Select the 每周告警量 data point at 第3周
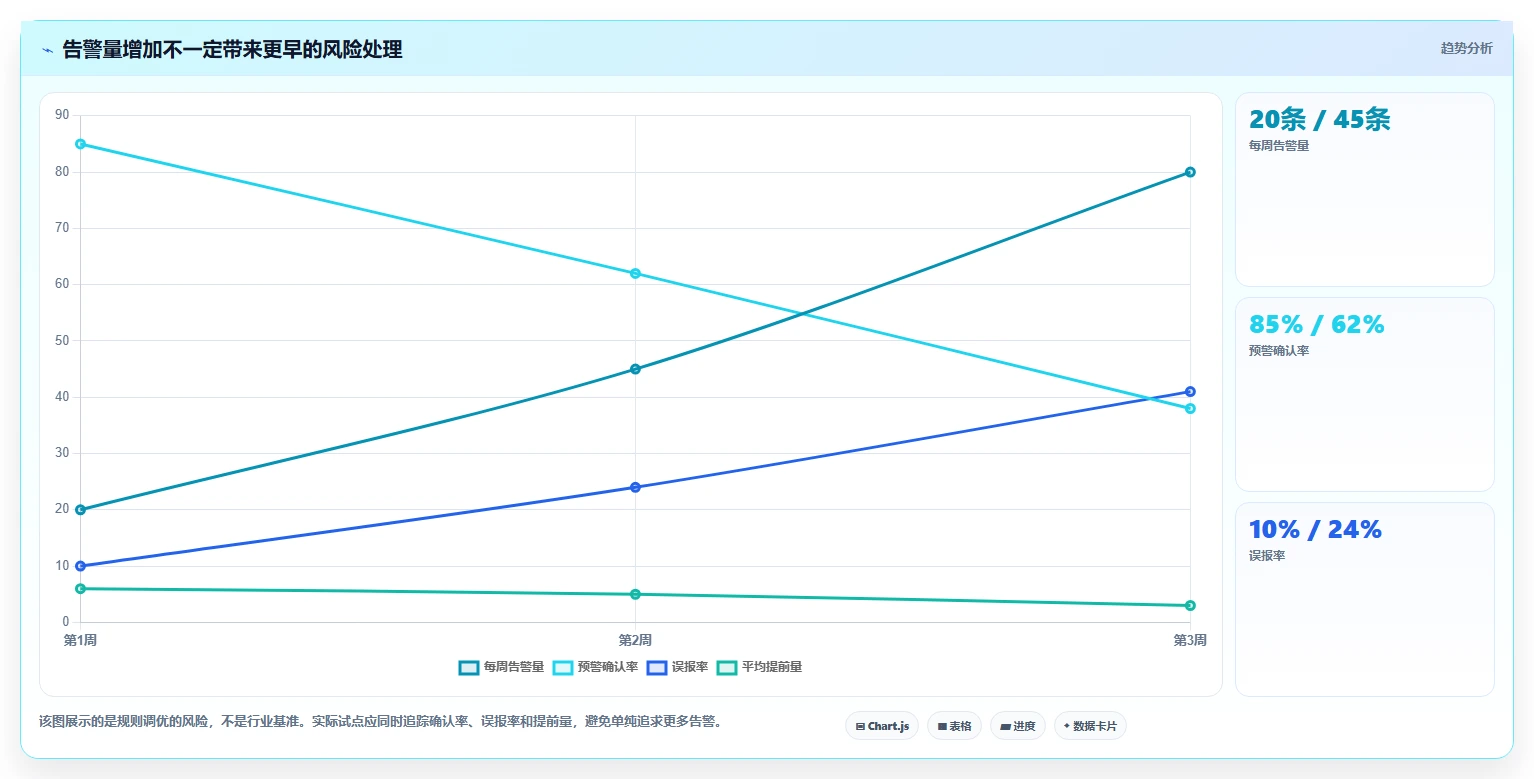Viewport: 1534px width, 779px height. pos(1190,172)
